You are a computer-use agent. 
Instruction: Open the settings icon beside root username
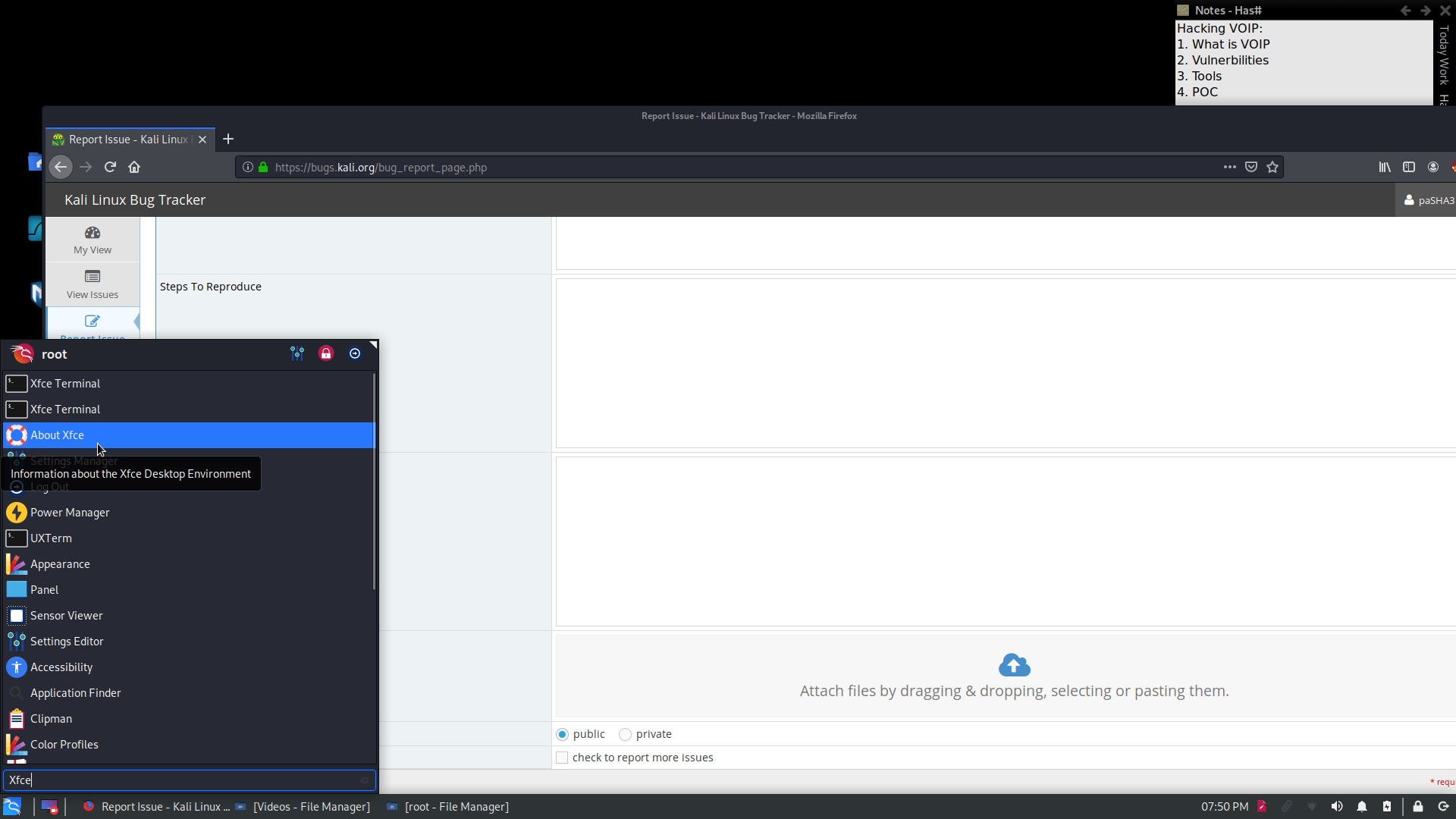(x=297, y=353)
